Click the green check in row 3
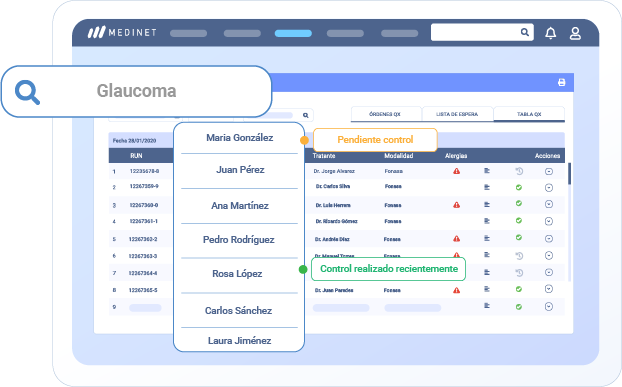This screenshot has height=387, width=622. click(x=518, y=203)
